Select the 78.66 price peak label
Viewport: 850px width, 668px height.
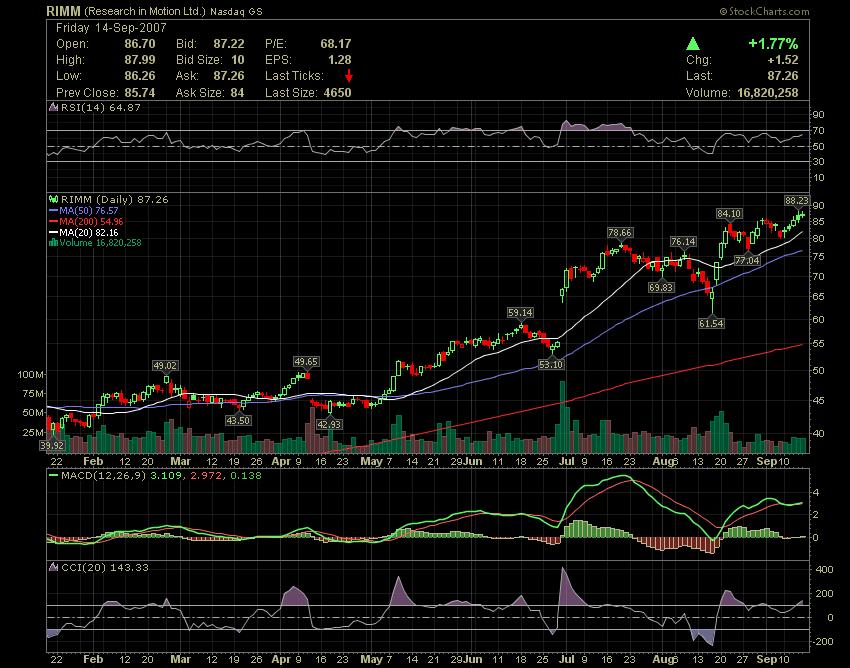(620, 233)
